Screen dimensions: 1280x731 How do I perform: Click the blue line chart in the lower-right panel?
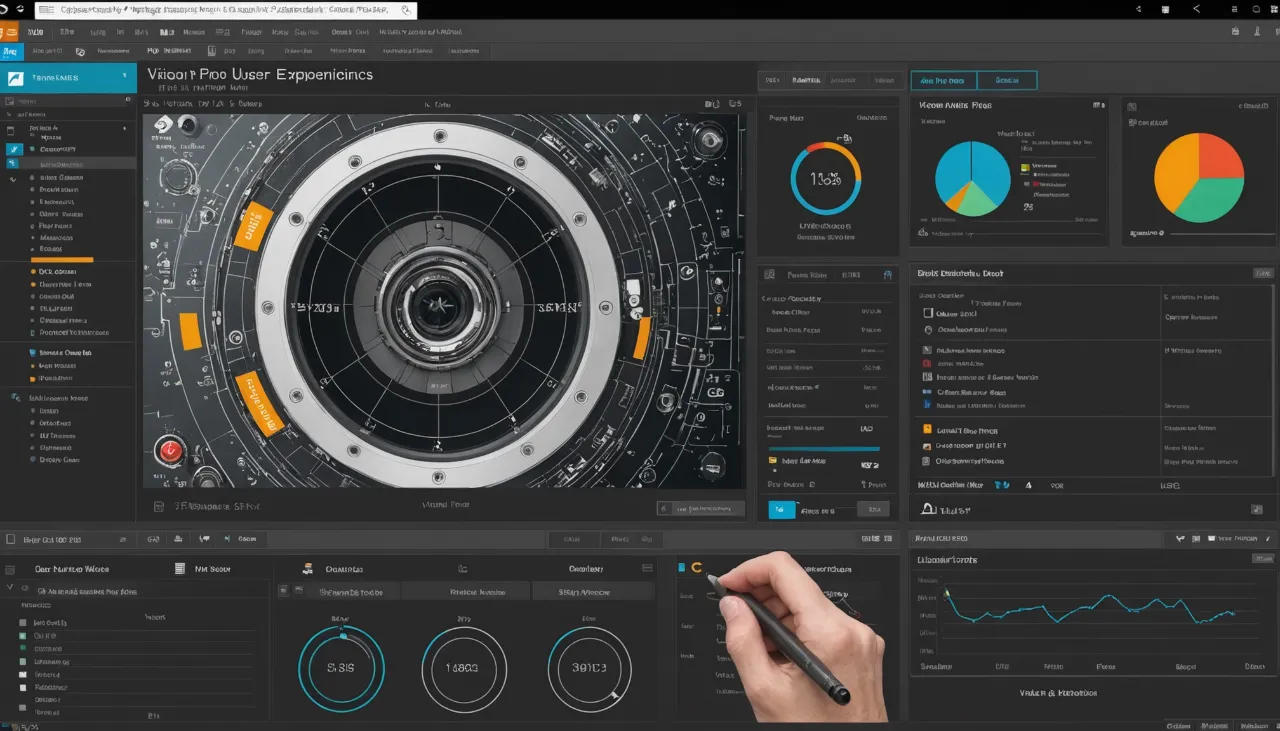[1090, 607]
